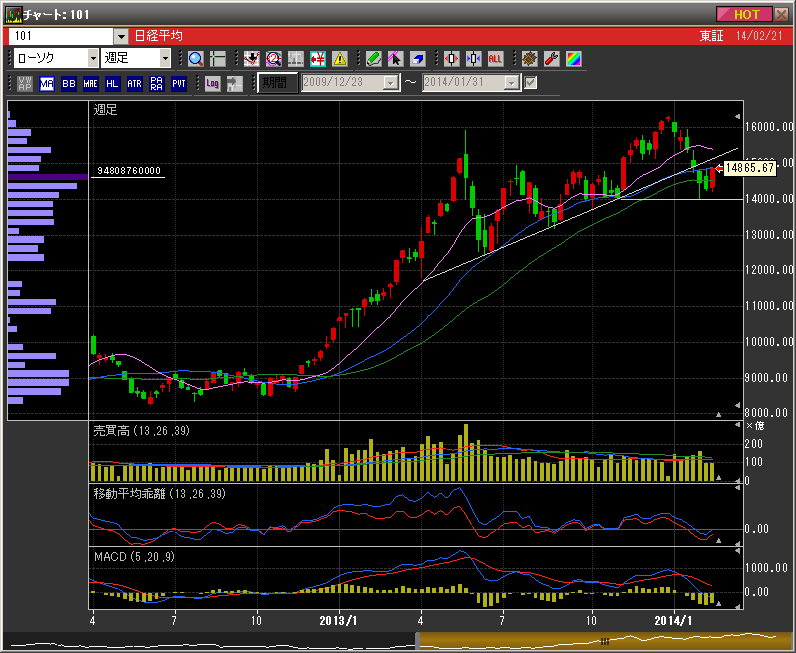Enable the ATR indicator button
The height and width of the screenshot is (653, 796).
pyautogui.click(x=134, y=84)
